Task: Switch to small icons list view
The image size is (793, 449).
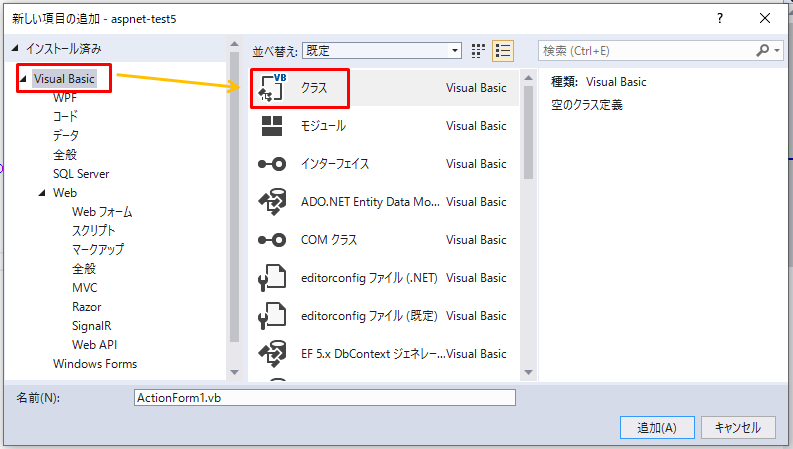Action: (503, 51)
